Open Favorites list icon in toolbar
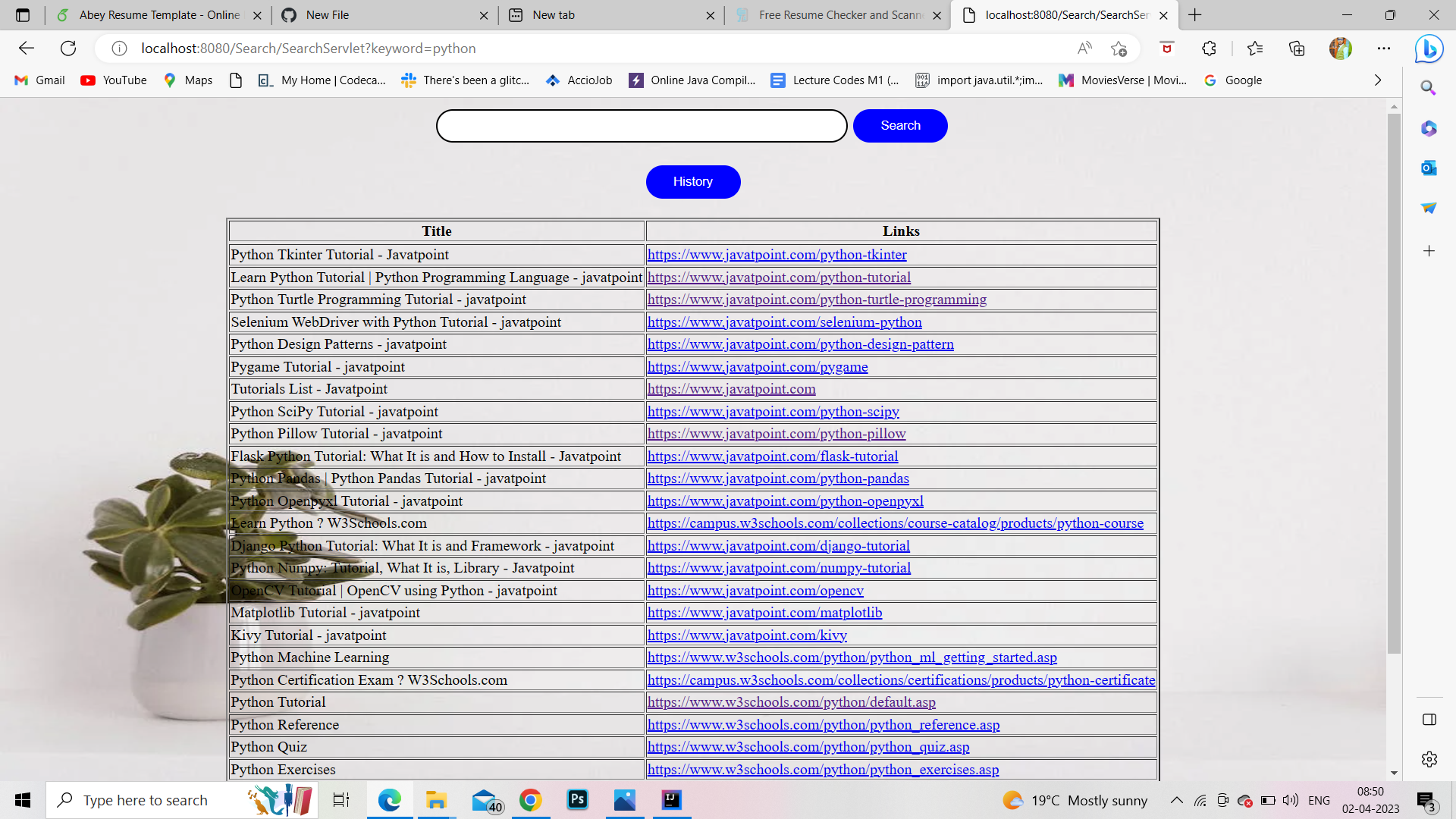Viewport: 1456px width, 819px height. click(1255, 49)
